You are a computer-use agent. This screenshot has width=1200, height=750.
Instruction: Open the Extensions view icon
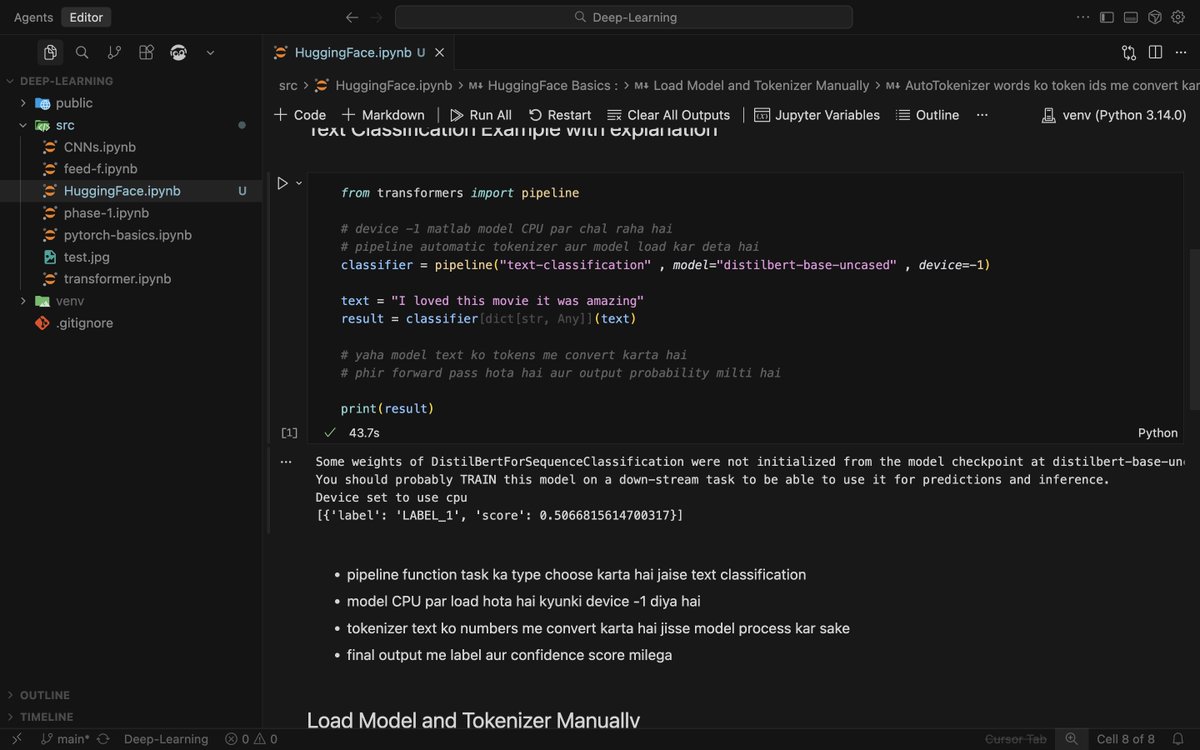click(x=146, y=52)
